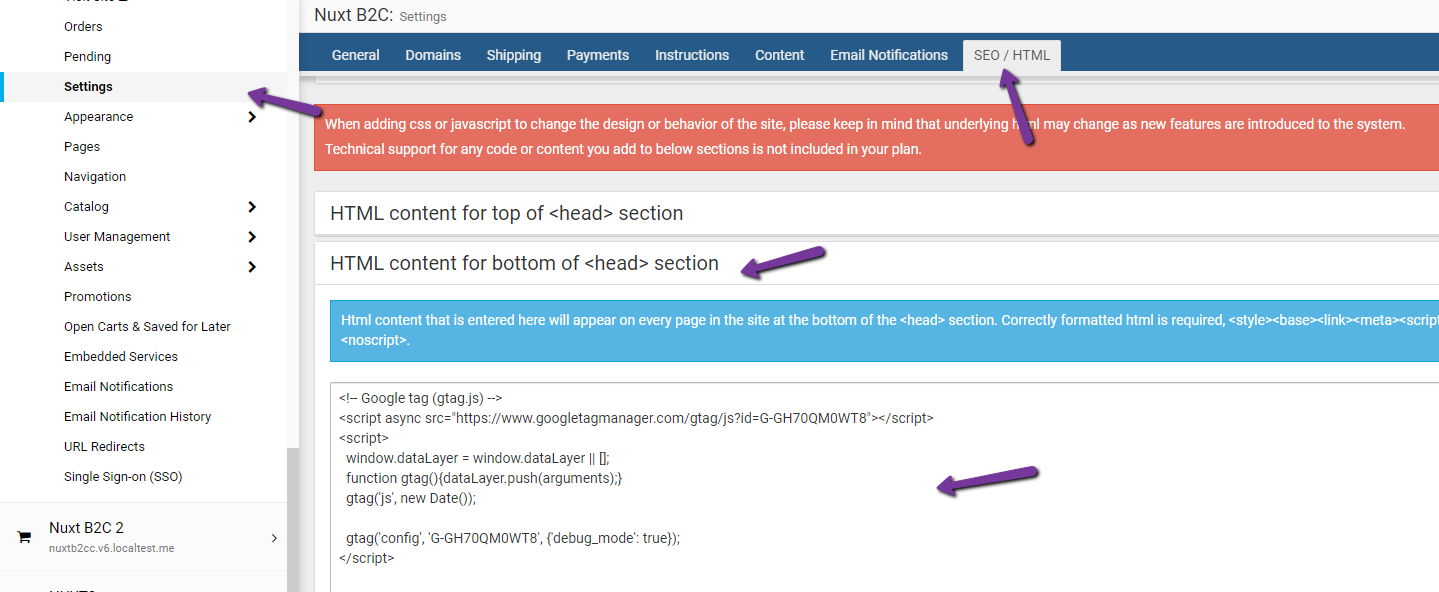This screenshot has width=1439, height=592.
Task: Click the window.dataLayer line in the code
Action: tap(478, 458)
